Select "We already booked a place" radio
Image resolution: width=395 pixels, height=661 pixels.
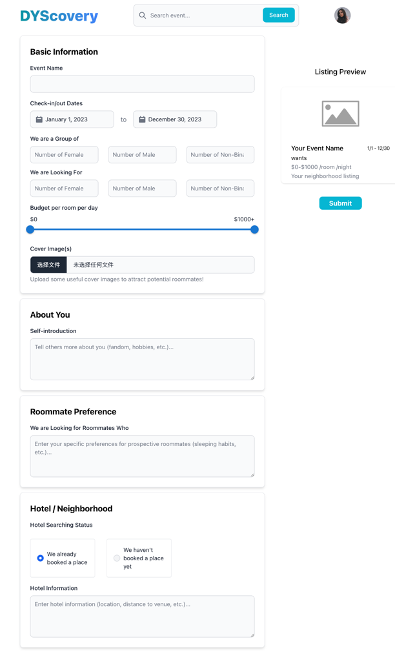(40, 558)
